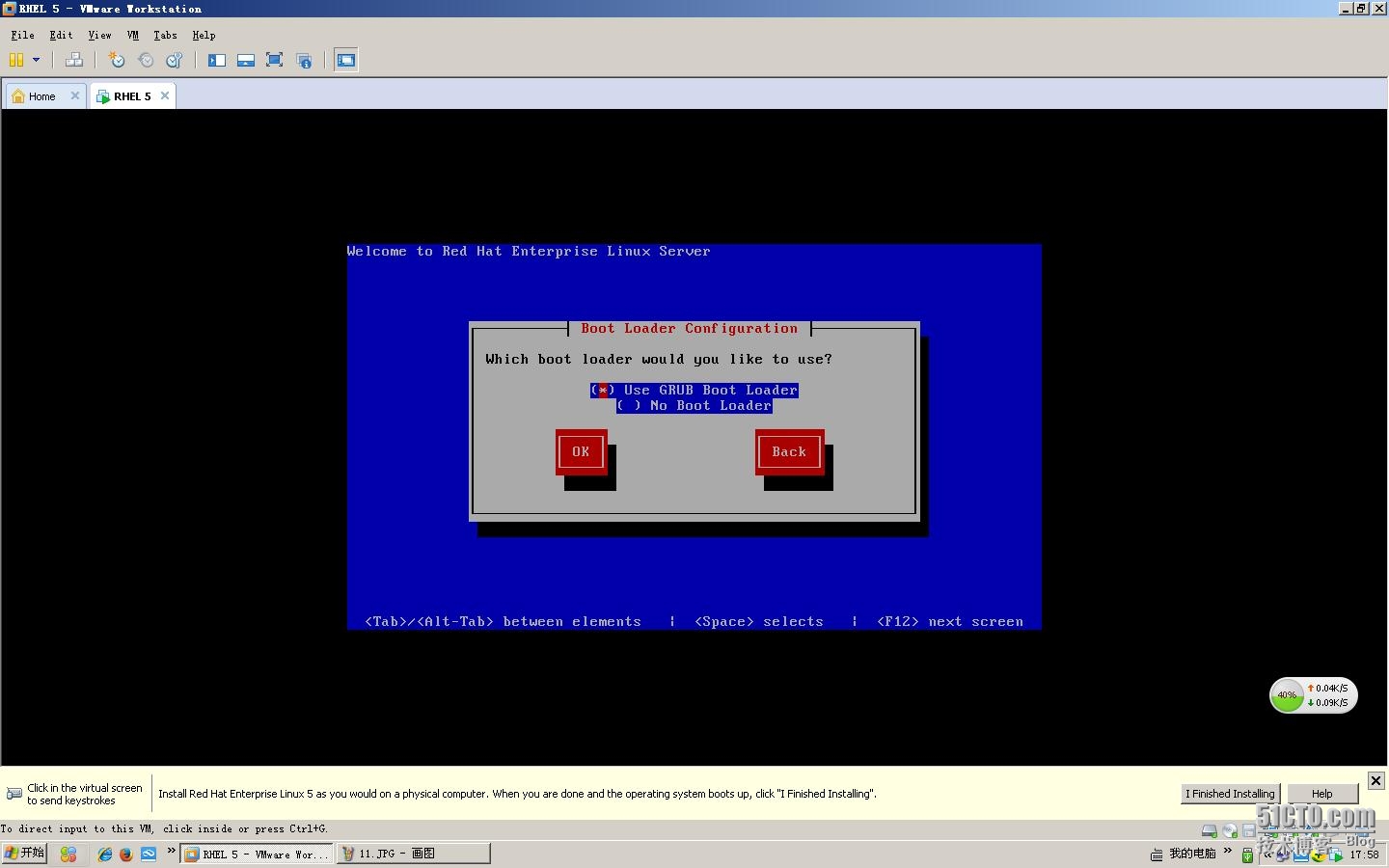The image size is (1389, 868).
Task: Close the RHEL 5 tab
Action: 165,95
